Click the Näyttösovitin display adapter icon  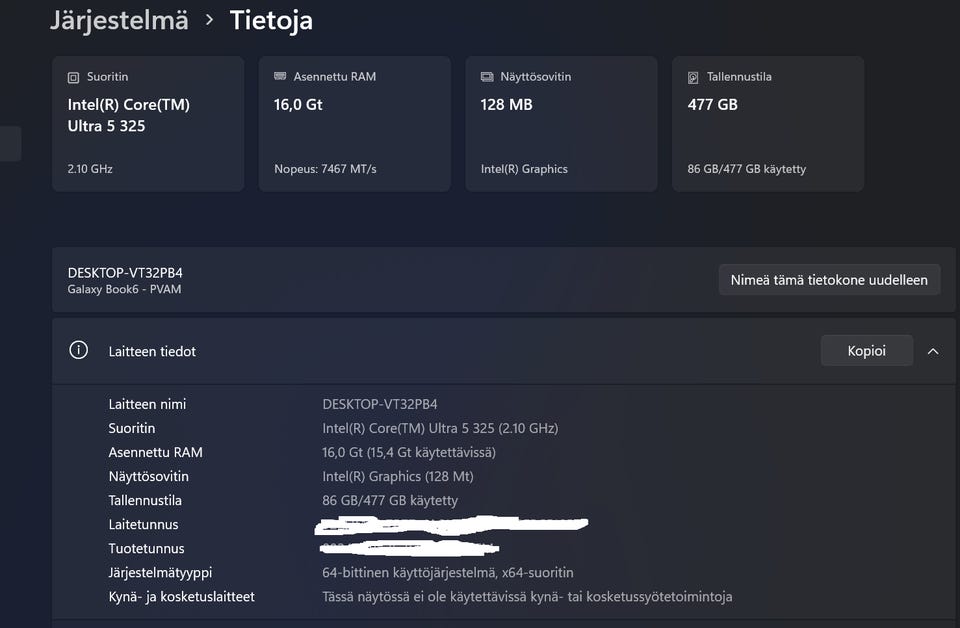[x=487, y=77]
